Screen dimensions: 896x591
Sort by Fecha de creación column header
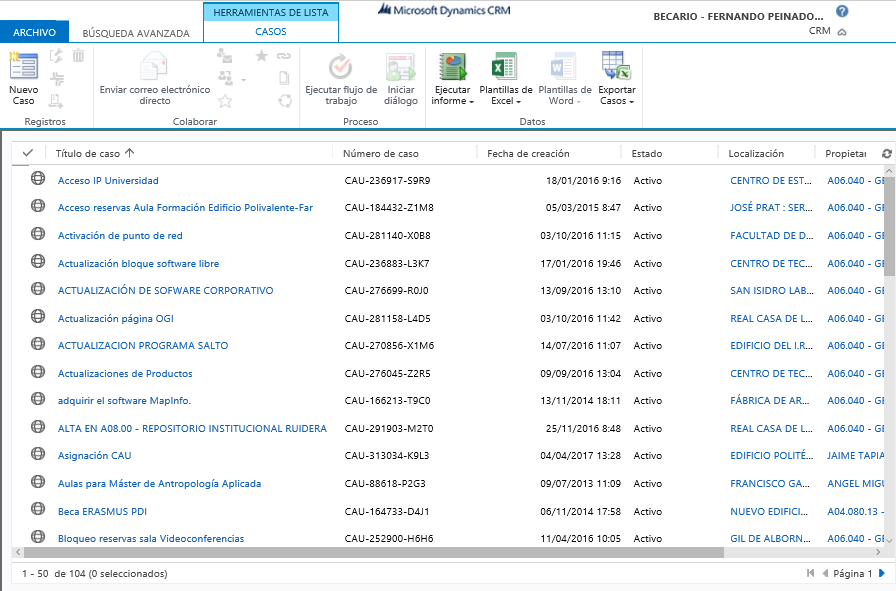pyautogui.click(x=528, y=154)
